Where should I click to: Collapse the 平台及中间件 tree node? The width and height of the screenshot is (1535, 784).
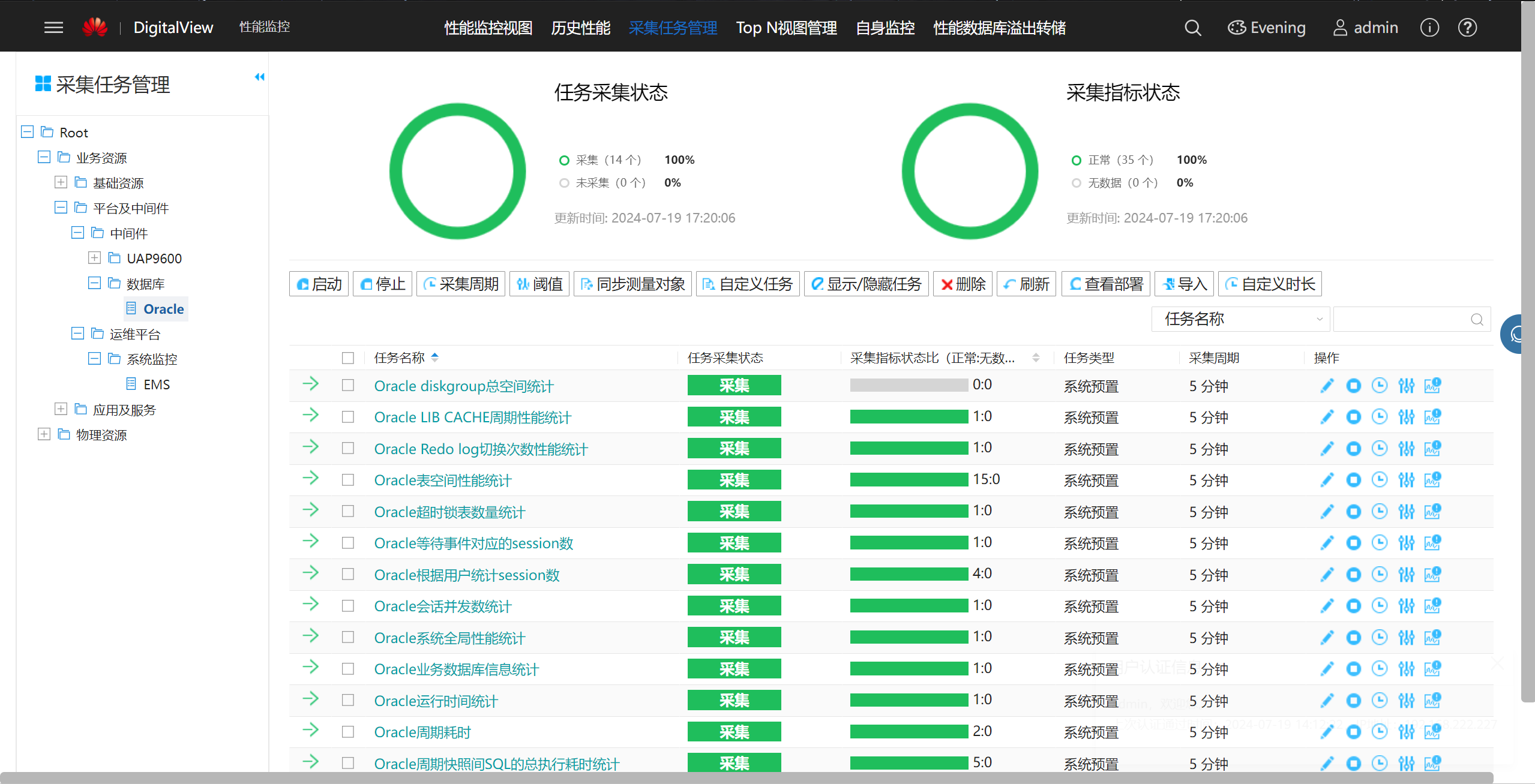tap(61, 207)
